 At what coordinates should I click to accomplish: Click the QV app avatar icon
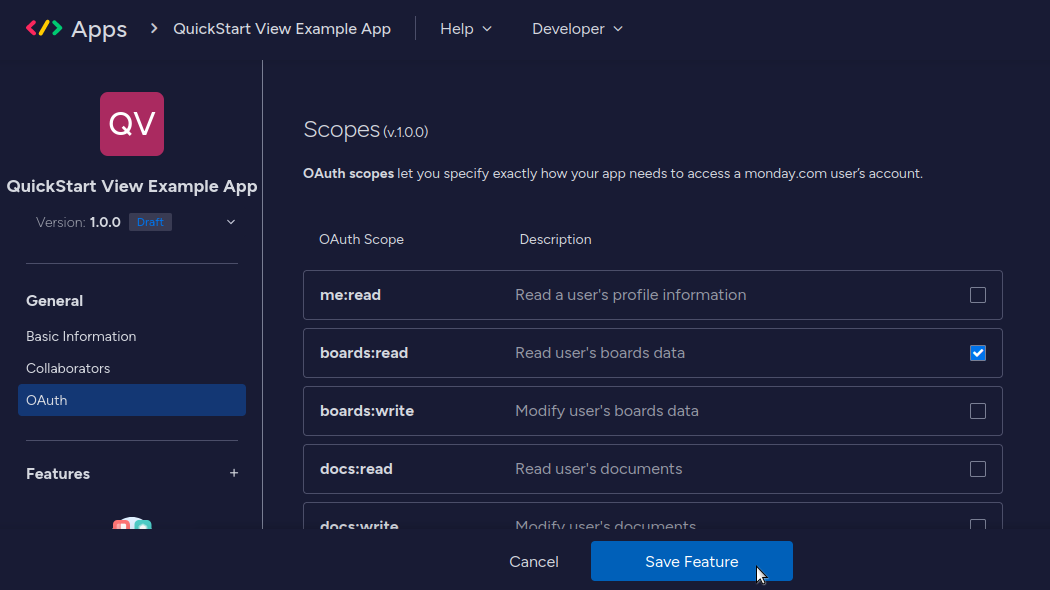(x=132, y=124)
